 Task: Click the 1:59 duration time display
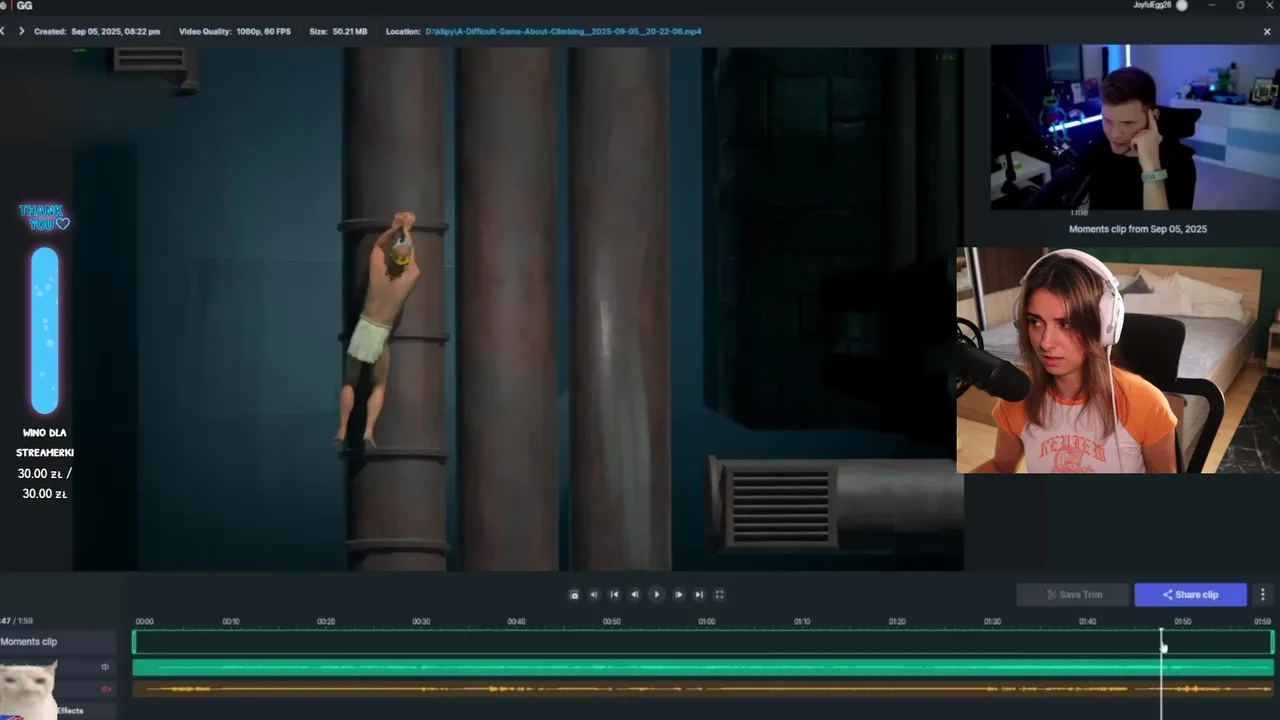(x=25, y=621)
